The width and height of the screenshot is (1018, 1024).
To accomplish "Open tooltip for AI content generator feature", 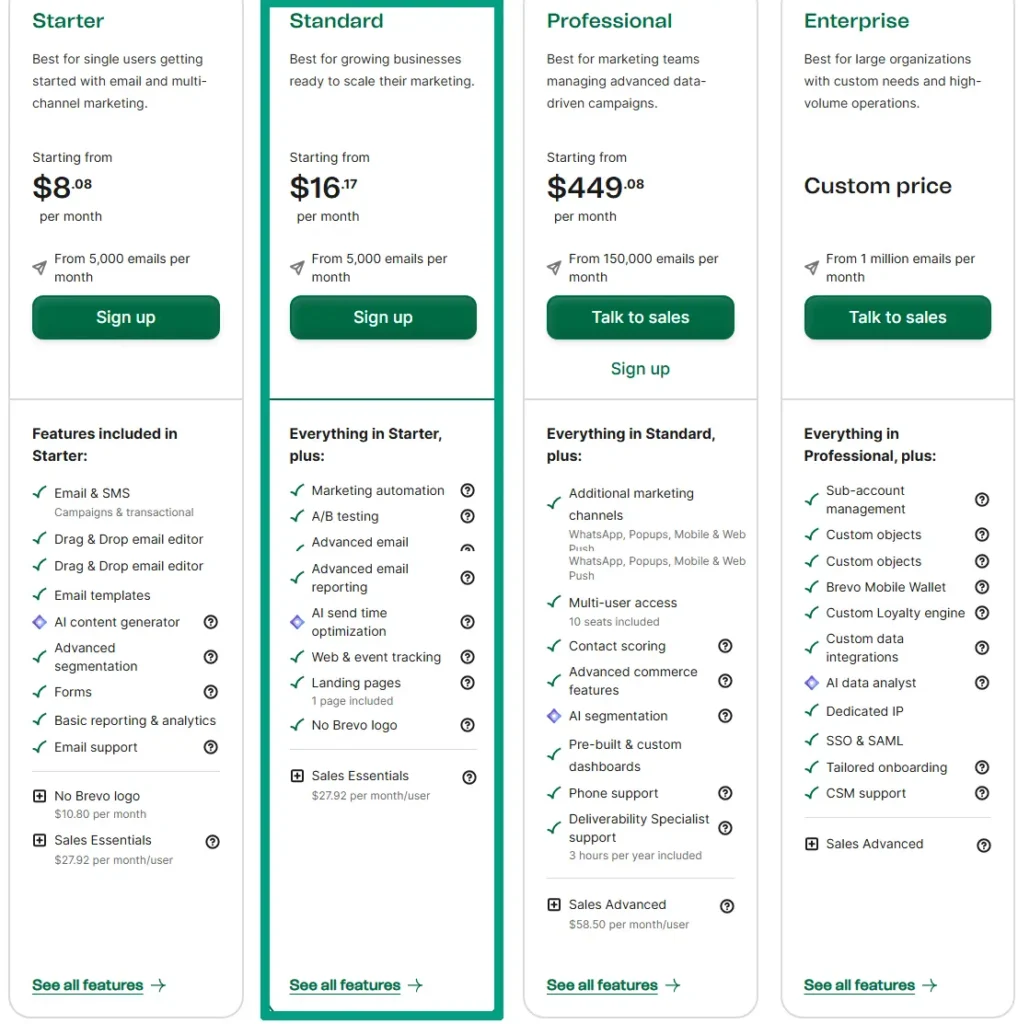I will coord(210,622).
